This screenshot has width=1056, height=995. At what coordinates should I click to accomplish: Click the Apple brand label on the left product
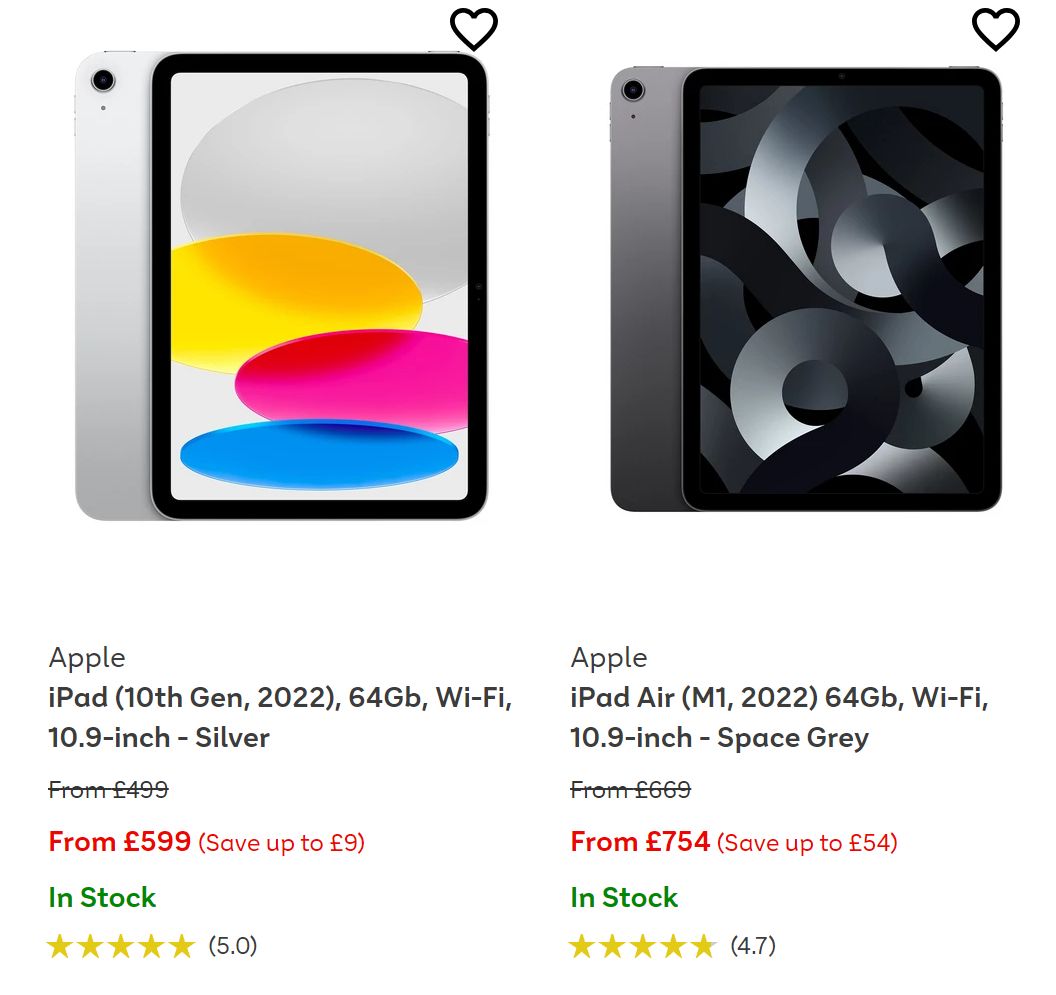[87, 658]
